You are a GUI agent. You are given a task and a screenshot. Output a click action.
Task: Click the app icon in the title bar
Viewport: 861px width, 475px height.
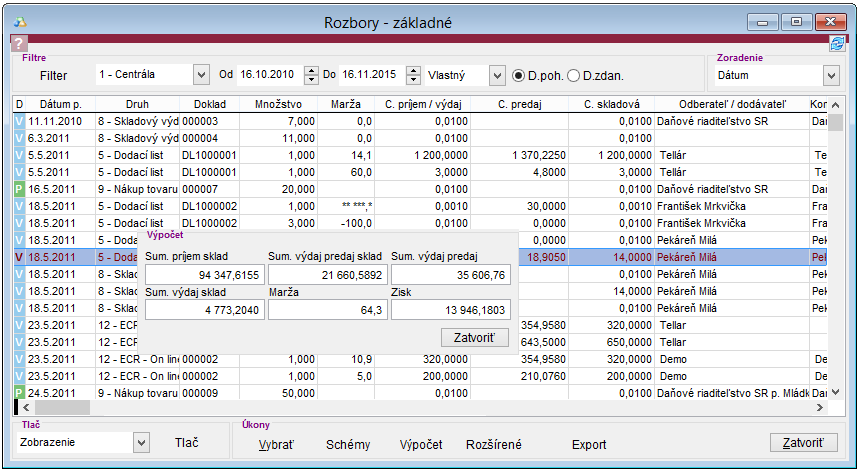(18, 22)
